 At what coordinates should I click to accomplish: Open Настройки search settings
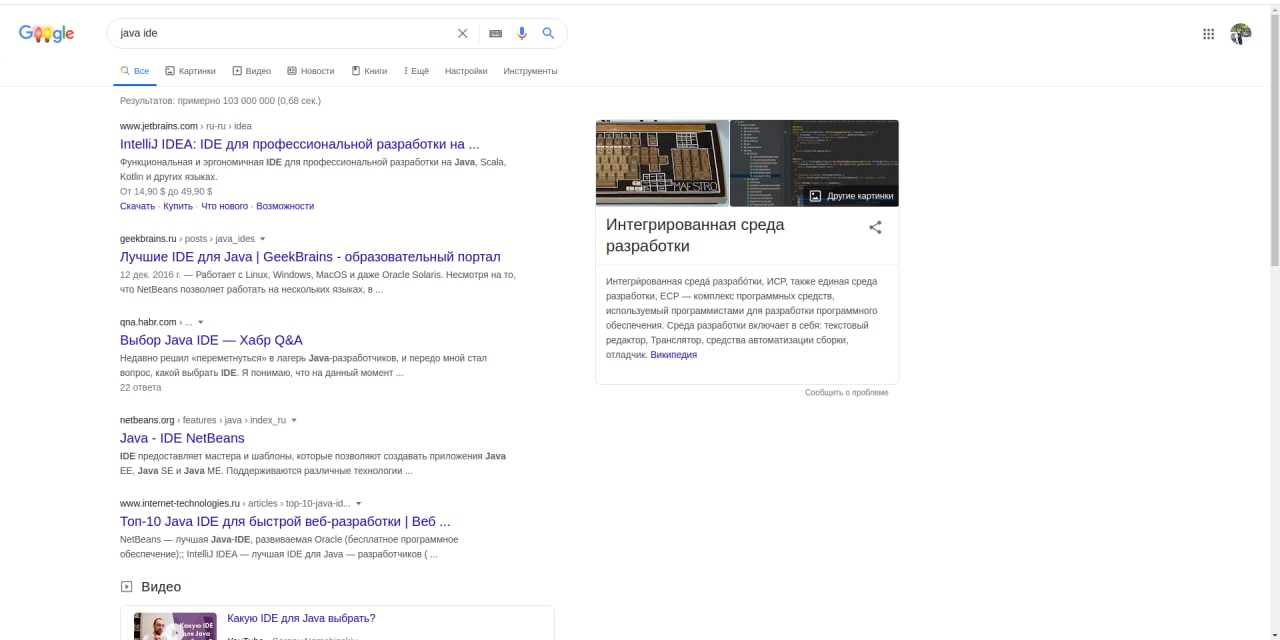466,71
